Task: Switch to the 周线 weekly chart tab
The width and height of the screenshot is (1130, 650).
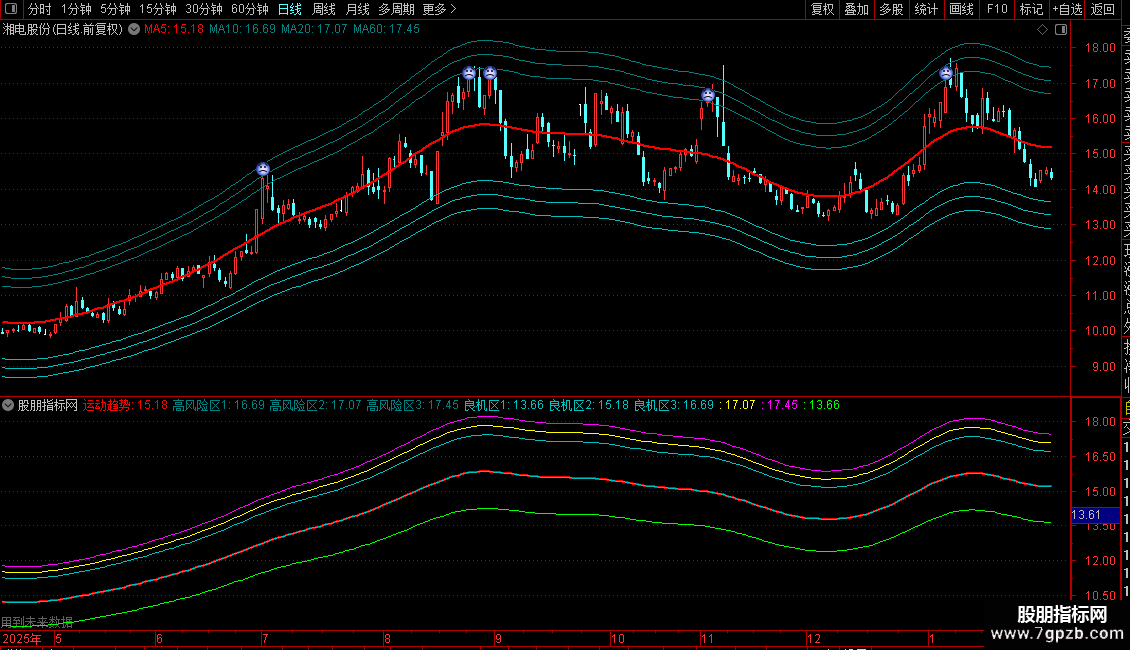Action: coord(324,9)
